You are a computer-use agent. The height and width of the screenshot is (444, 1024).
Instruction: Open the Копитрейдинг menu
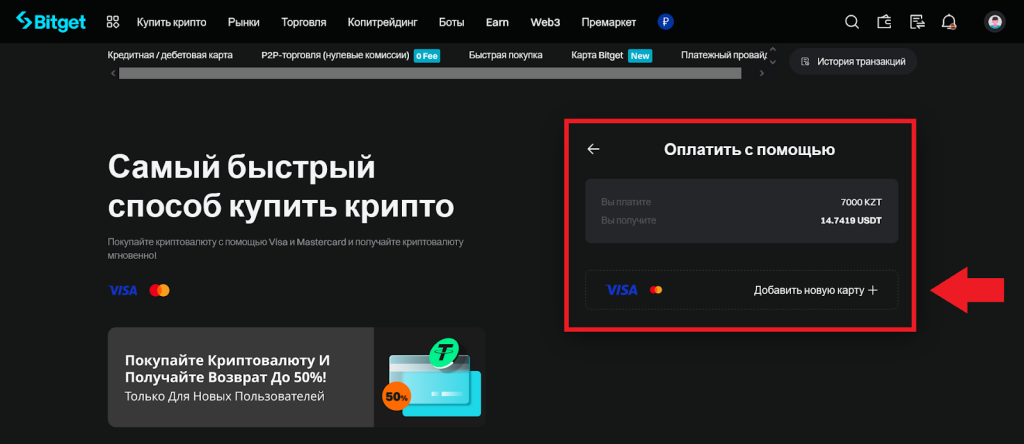(x=383, y=22)
